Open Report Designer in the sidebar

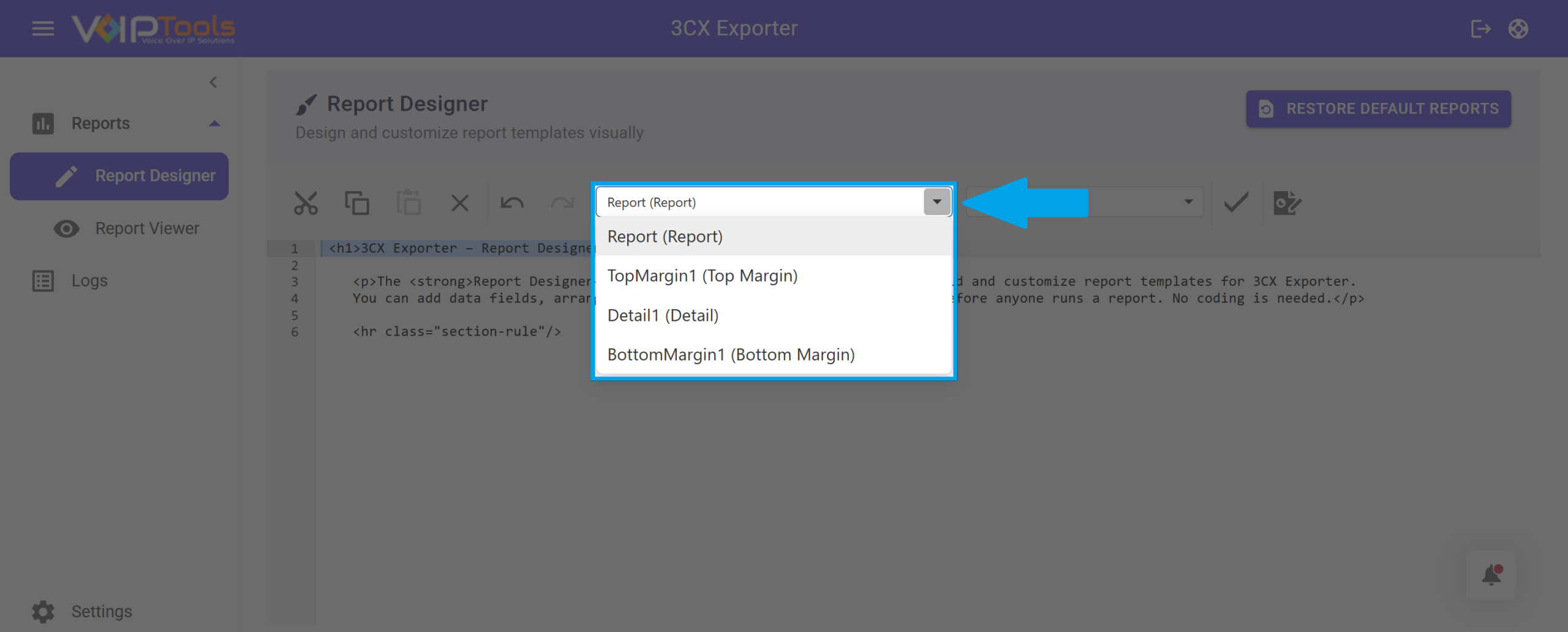119,176
